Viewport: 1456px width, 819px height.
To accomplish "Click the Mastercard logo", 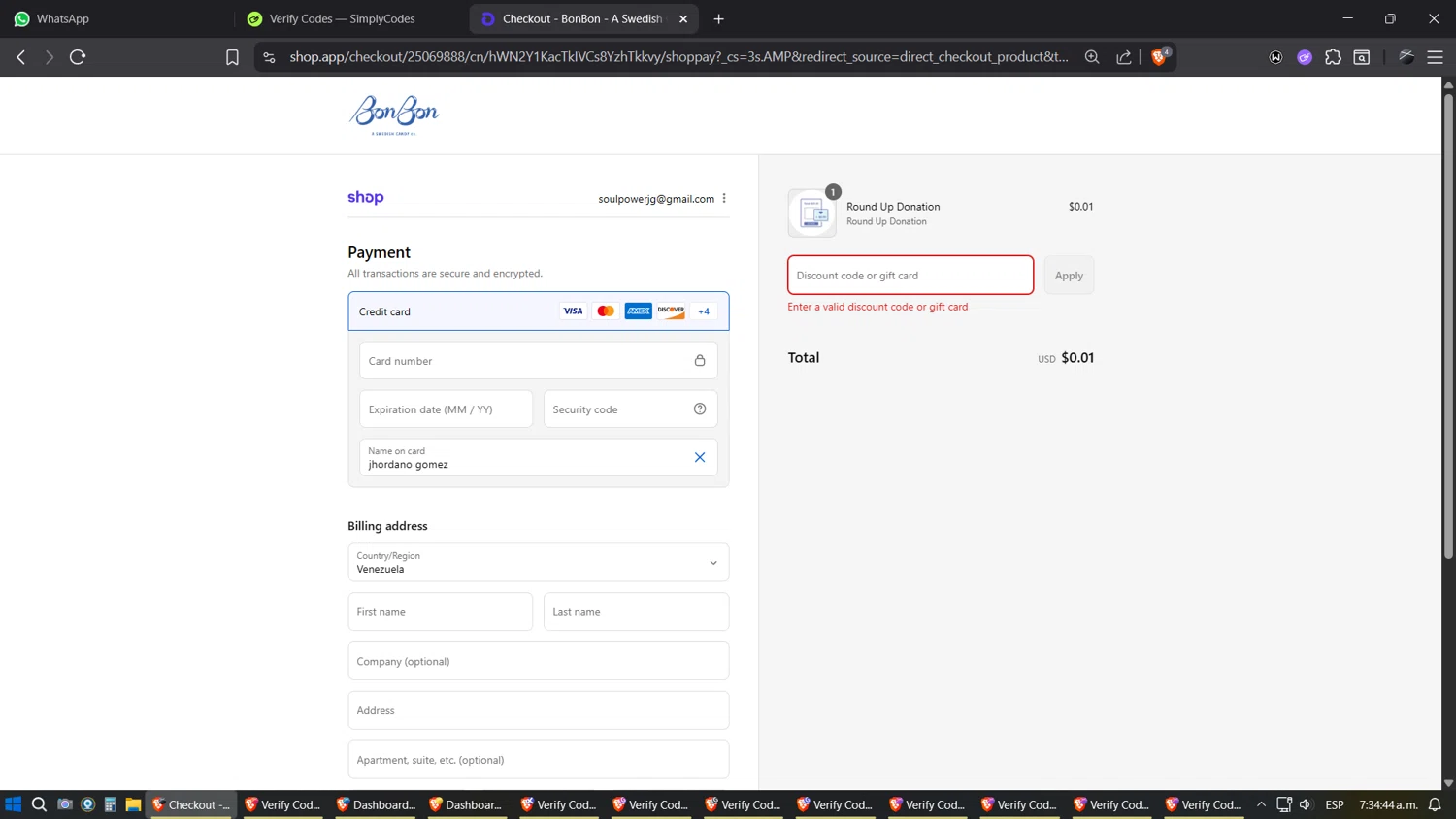I will [x=606, y=311].
